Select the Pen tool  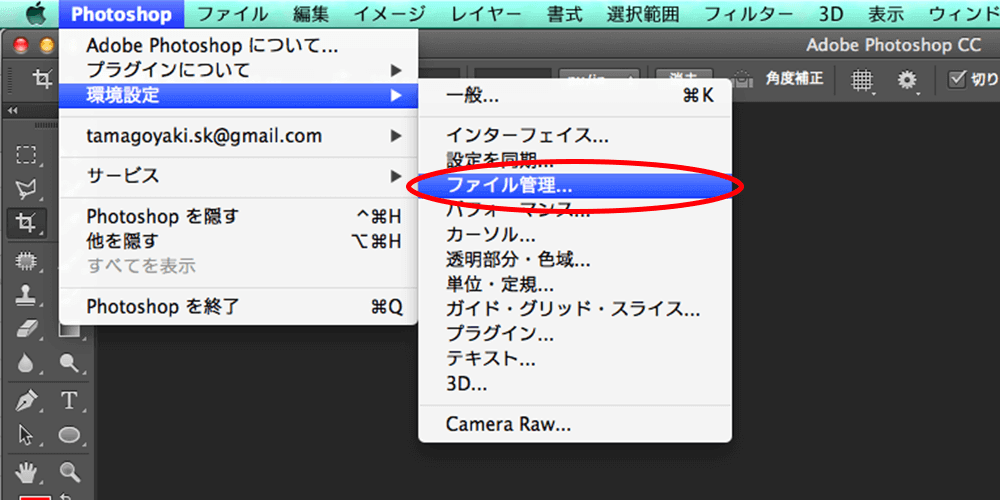tap(26, 401)
